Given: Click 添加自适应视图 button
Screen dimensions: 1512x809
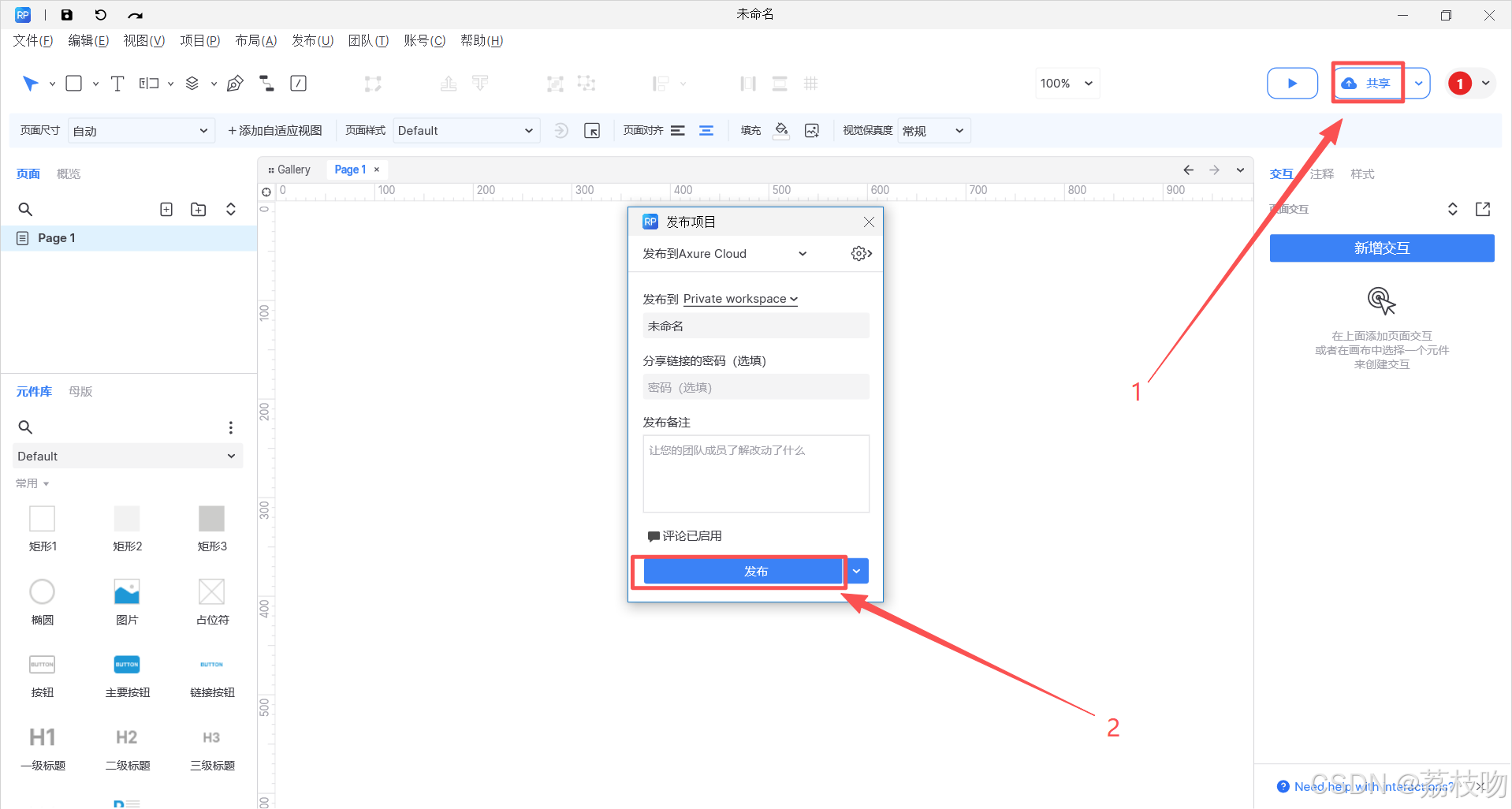Looking at the screenshot, I should (275, 131).
